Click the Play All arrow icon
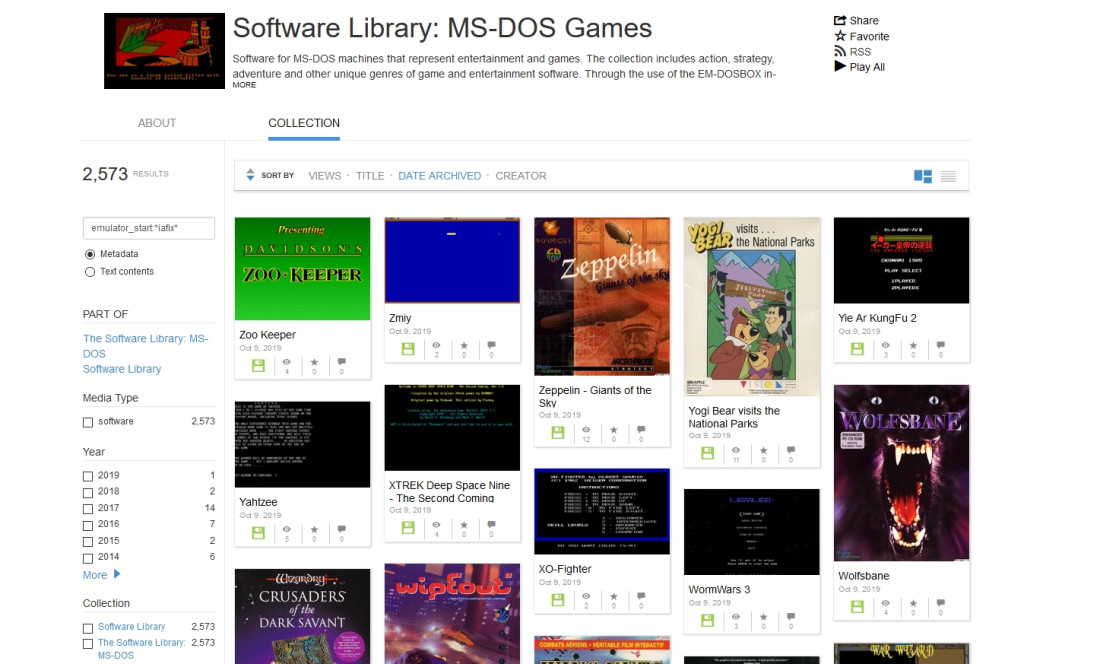The height and width of the screenshot is (664, 1100). 840,66
